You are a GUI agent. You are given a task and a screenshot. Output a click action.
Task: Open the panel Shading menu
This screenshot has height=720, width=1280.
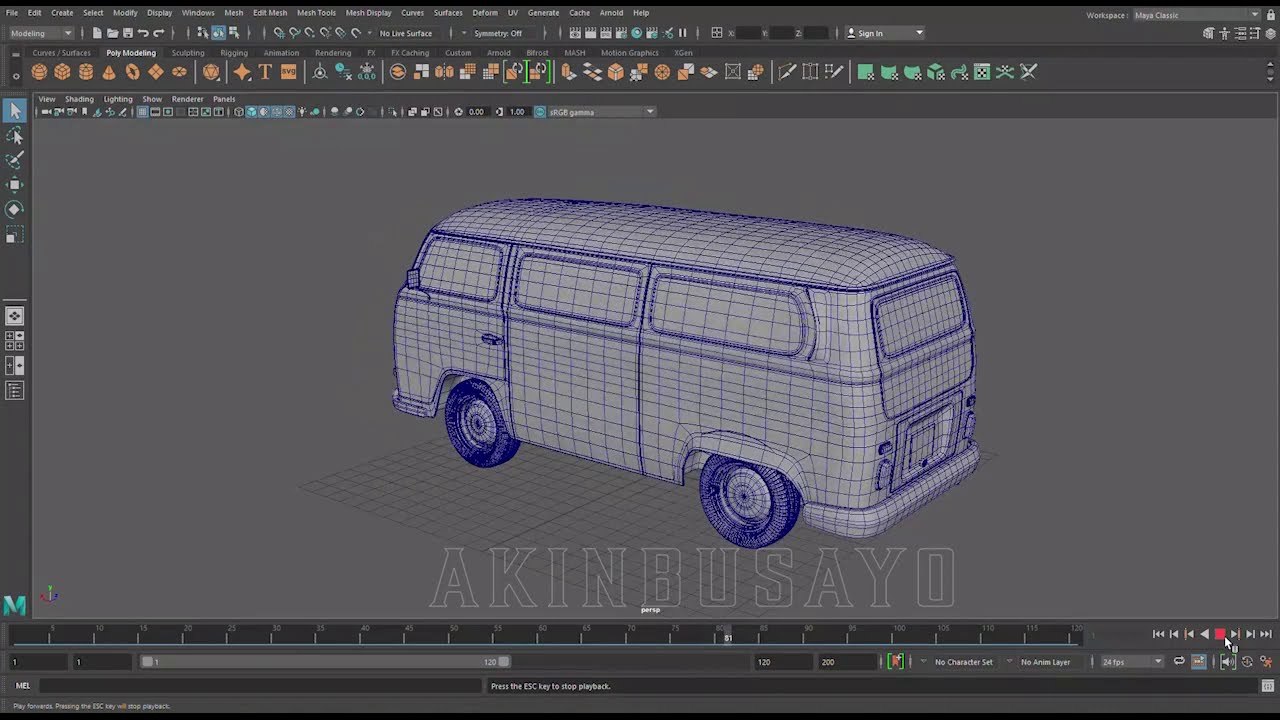click(79, 99)
